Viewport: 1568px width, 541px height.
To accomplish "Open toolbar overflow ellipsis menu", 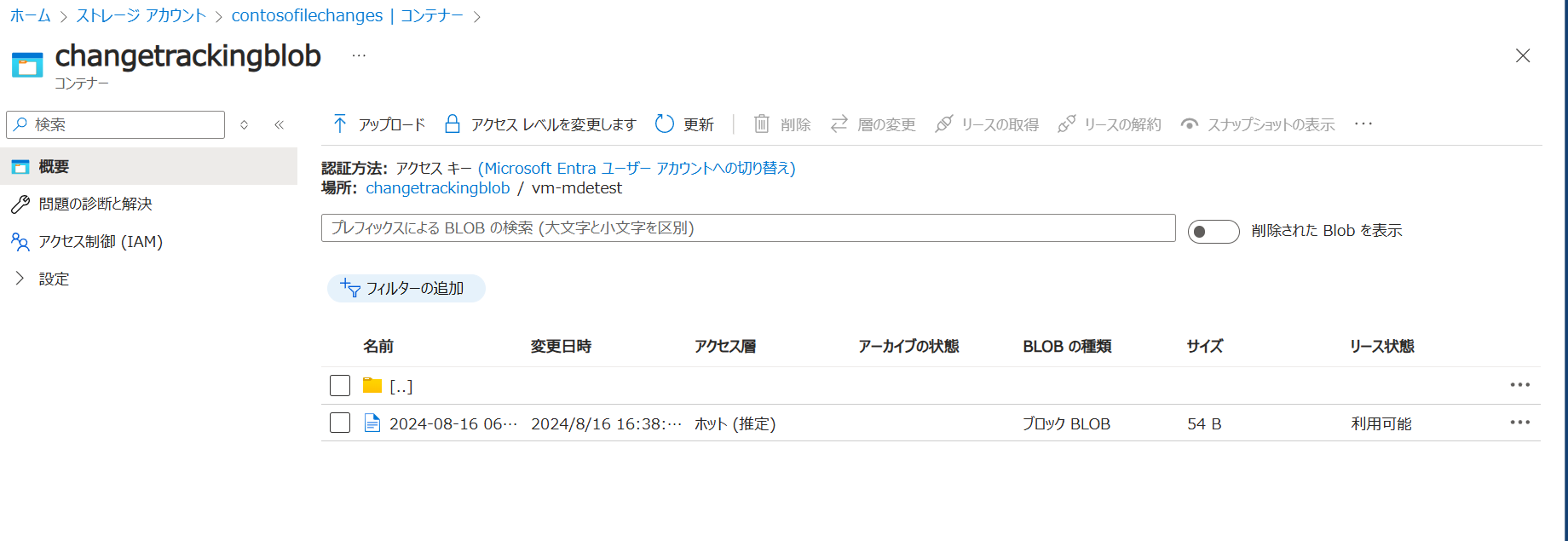I will click(x=1363, y=124).
